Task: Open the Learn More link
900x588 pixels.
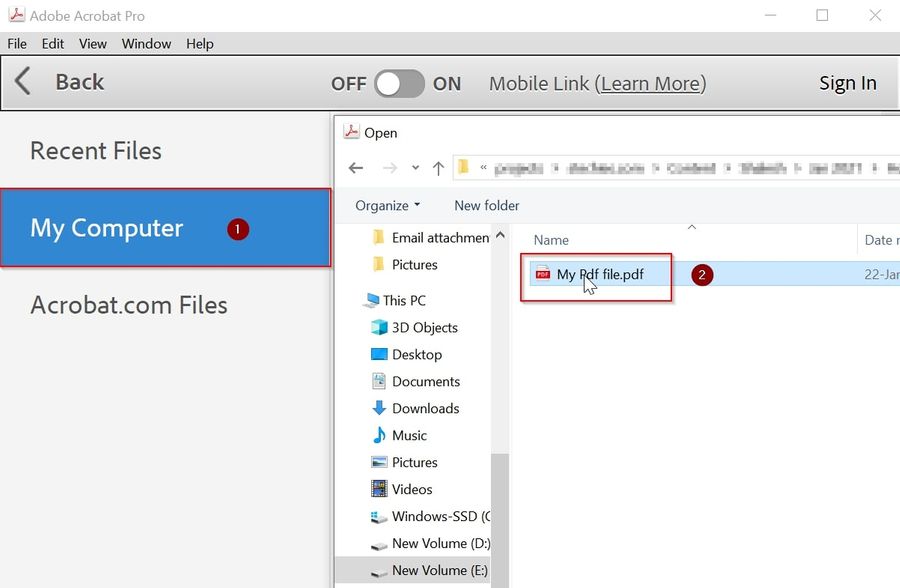Action: 650,84
